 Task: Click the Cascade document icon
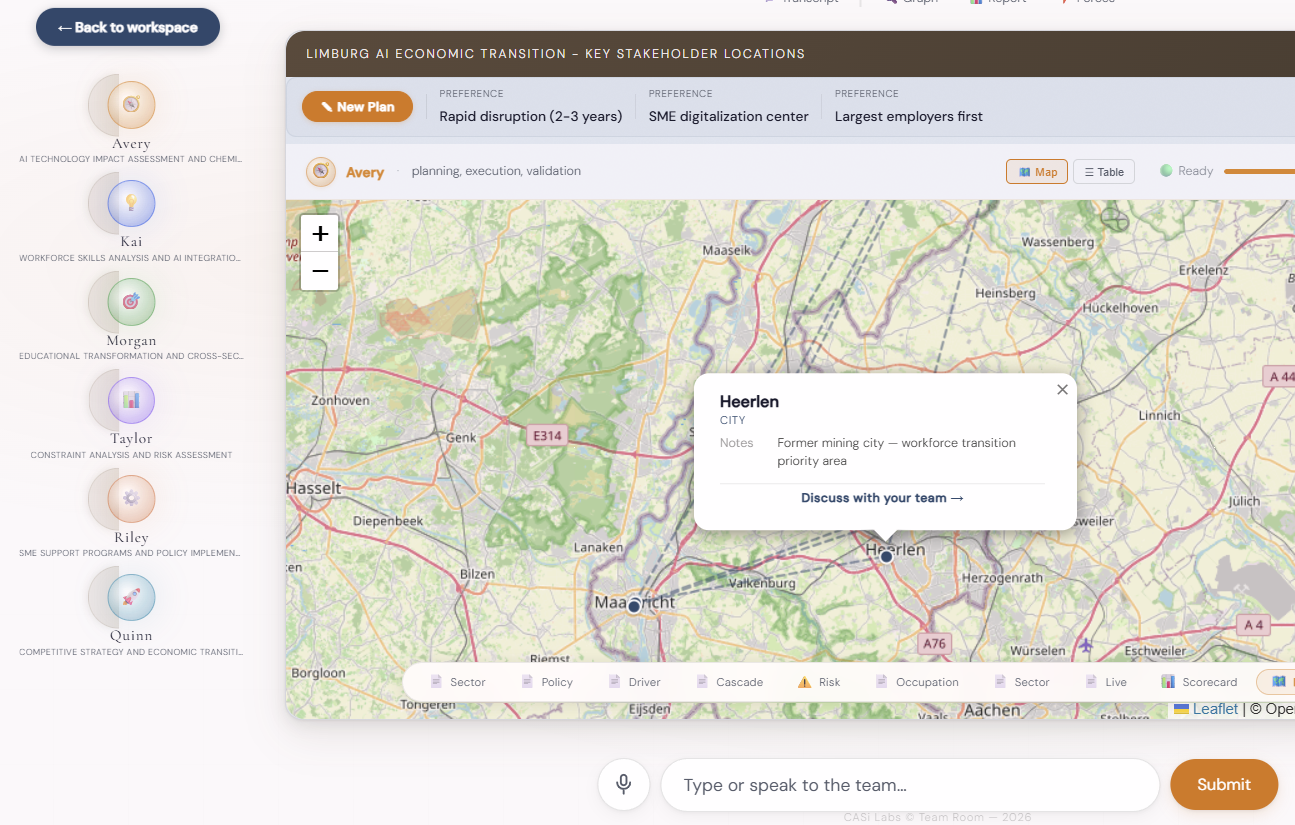(x=702, y=682)
